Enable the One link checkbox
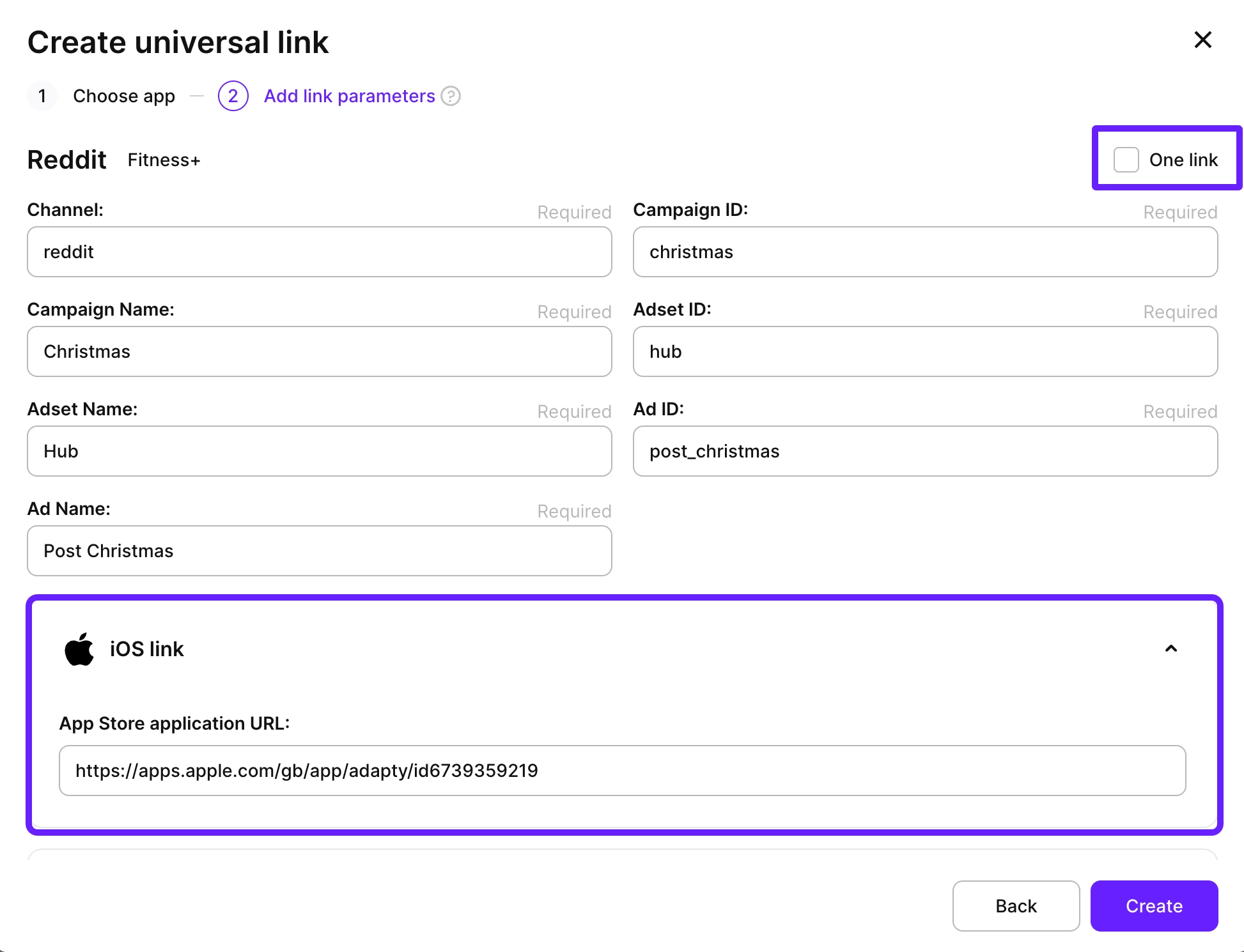This screenshot has width=1244, height=952. (x=1126, y=160)
